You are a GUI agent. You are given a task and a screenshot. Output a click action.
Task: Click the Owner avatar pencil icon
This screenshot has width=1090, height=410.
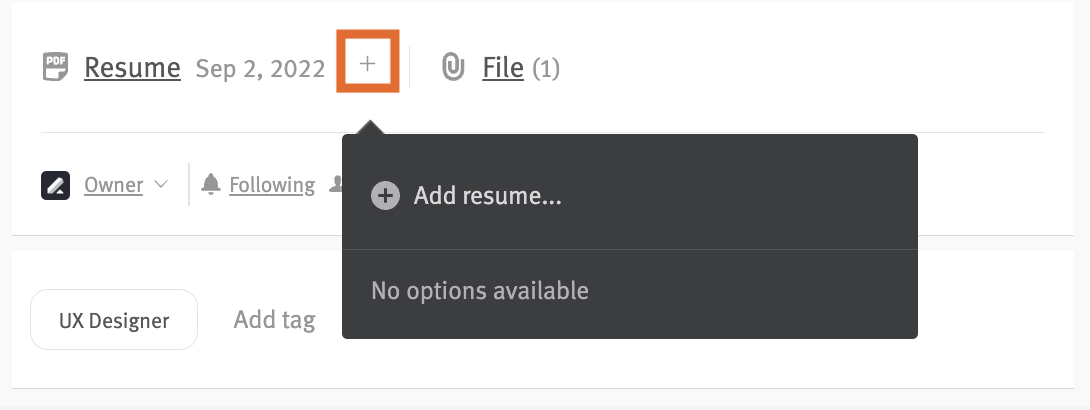click(56, 186)
